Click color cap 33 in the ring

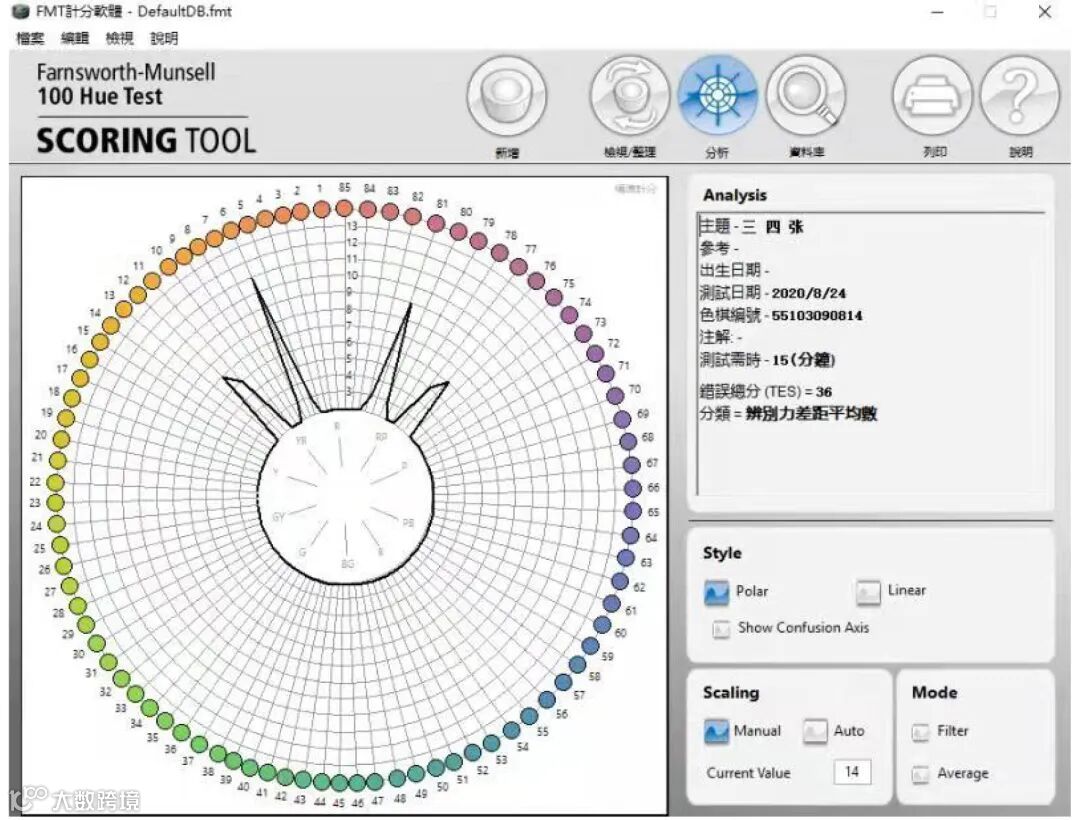point(136,694)
